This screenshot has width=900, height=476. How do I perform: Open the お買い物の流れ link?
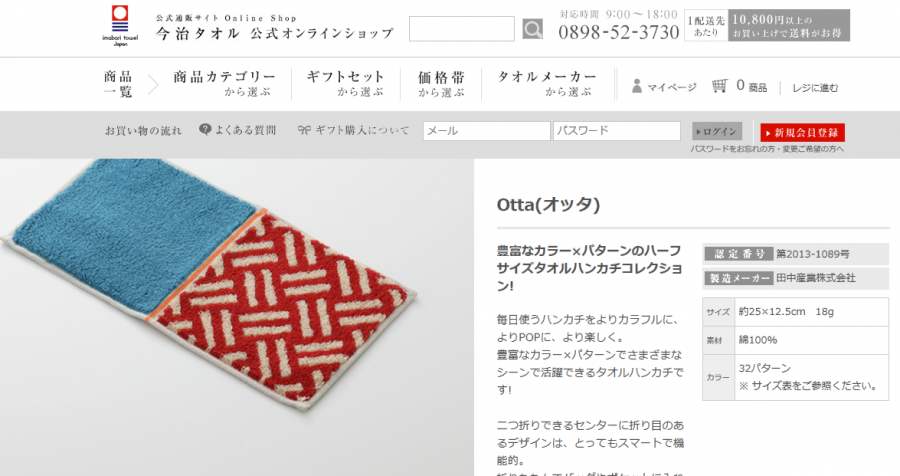[x=143, y=131]
